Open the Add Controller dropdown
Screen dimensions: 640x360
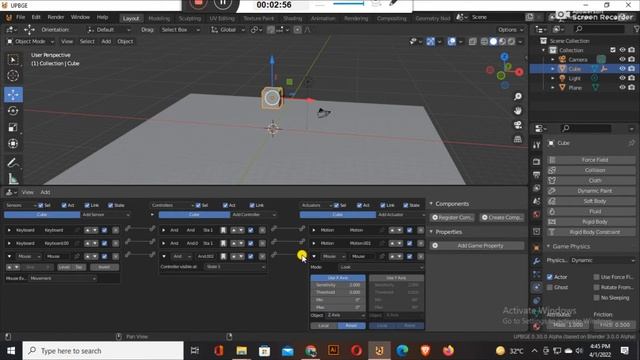[x=253, y=215]
